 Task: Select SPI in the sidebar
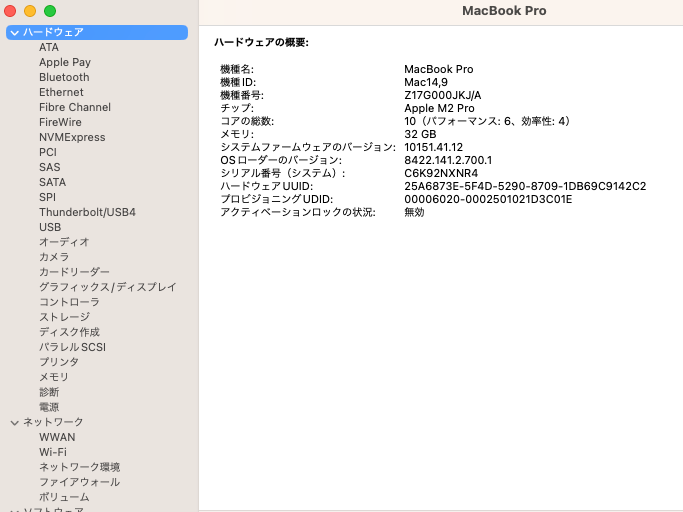click(x=47, y=197)
